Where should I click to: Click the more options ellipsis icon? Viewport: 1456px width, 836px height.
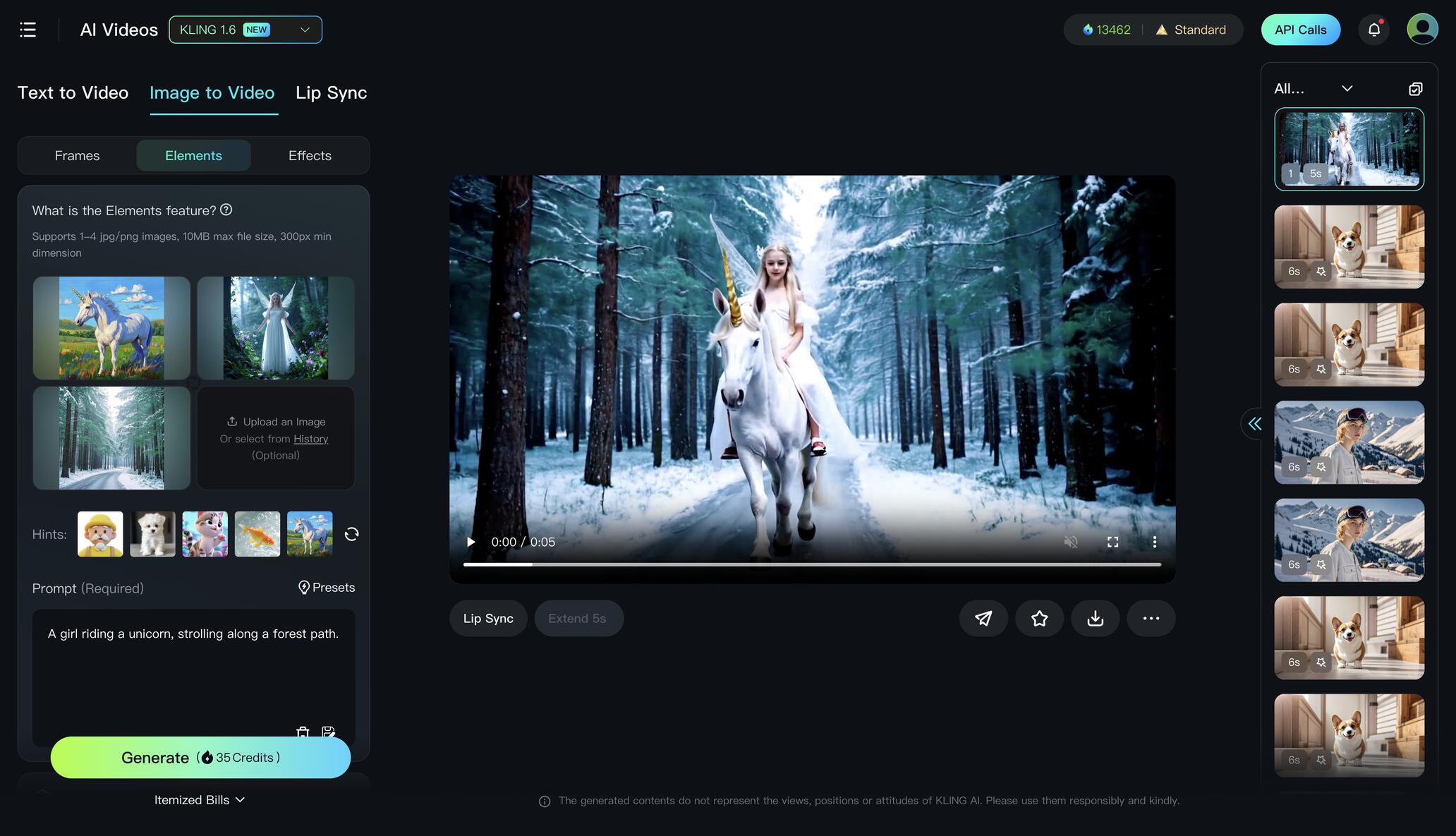point(1150,618)
